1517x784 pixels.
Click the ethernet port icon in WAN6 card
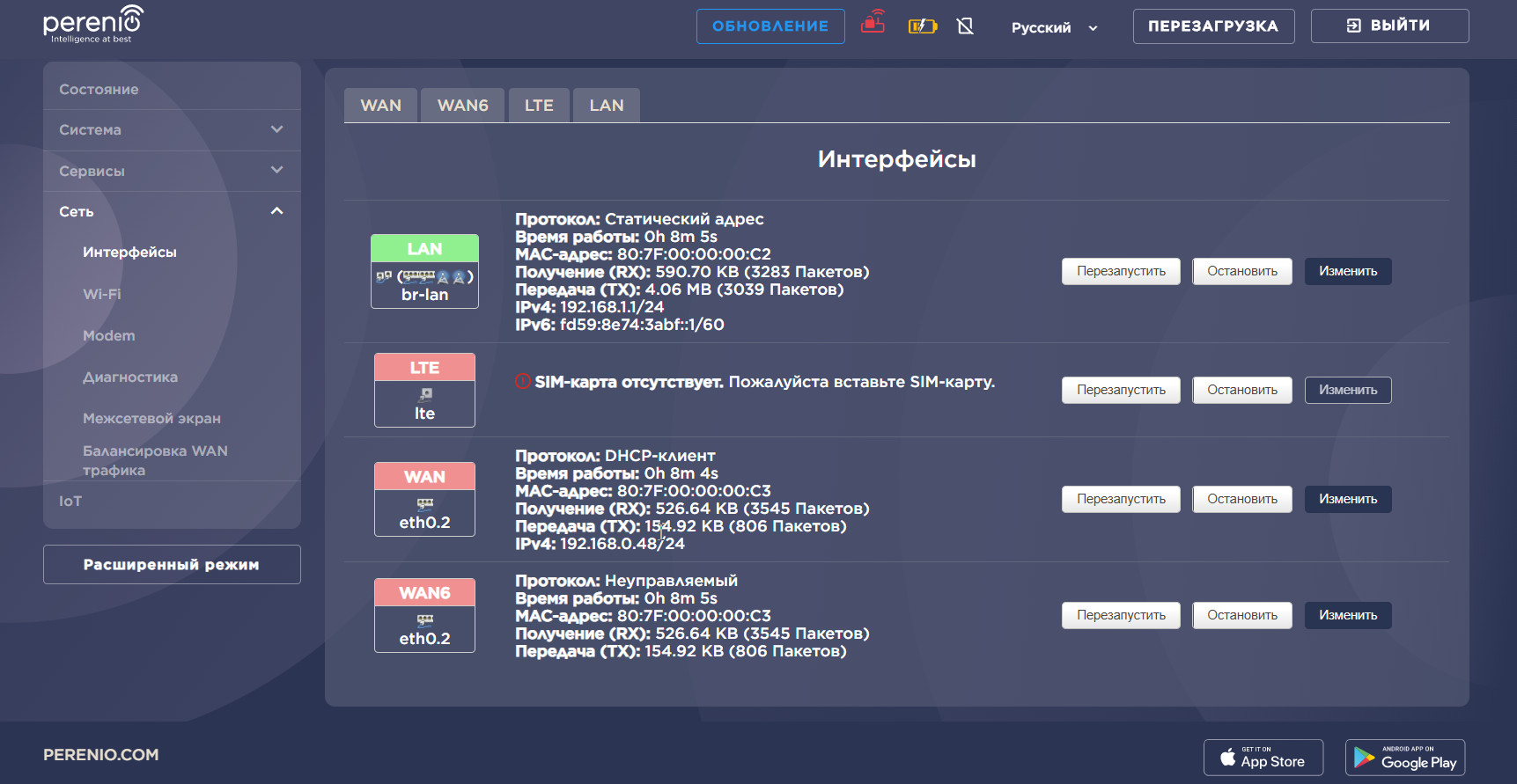[x=425, y=619]
